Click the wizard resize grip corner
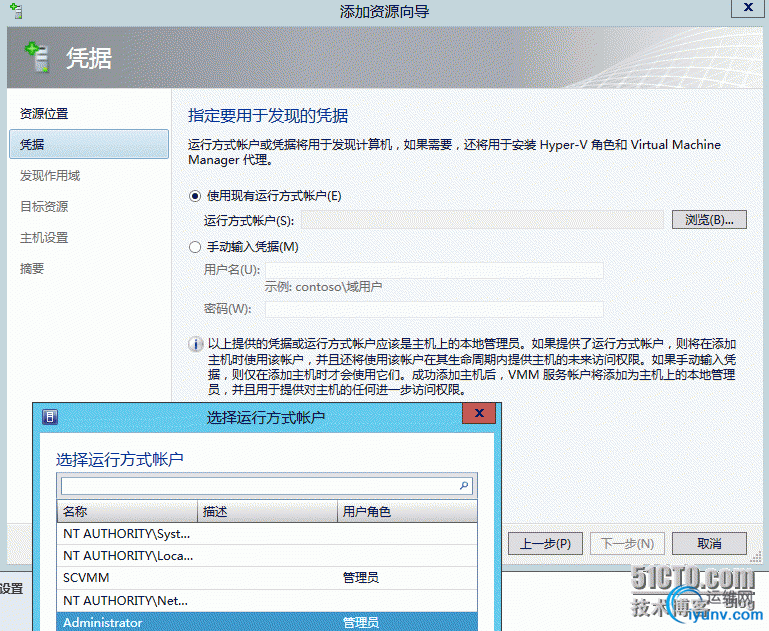 point(756,557)
